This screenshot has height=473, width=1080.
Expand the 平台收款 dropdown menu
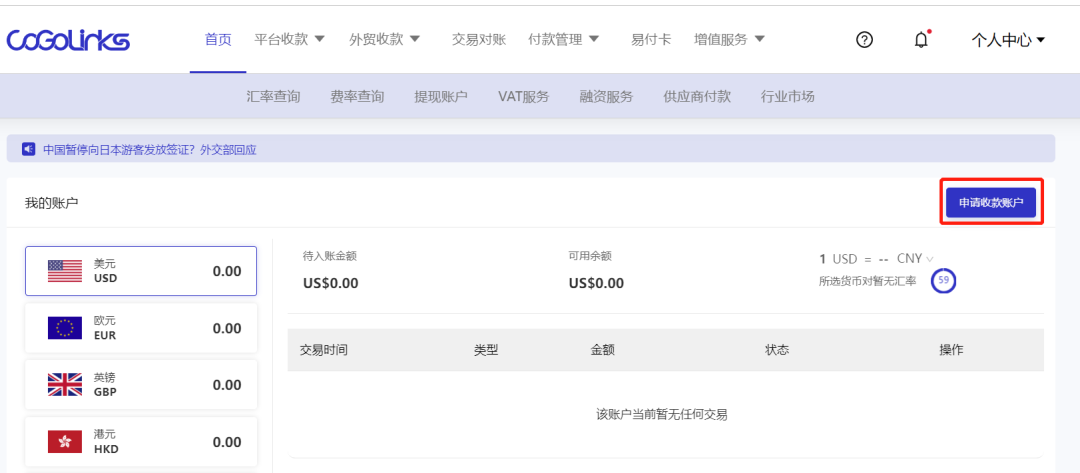click(x=289, y=39)
